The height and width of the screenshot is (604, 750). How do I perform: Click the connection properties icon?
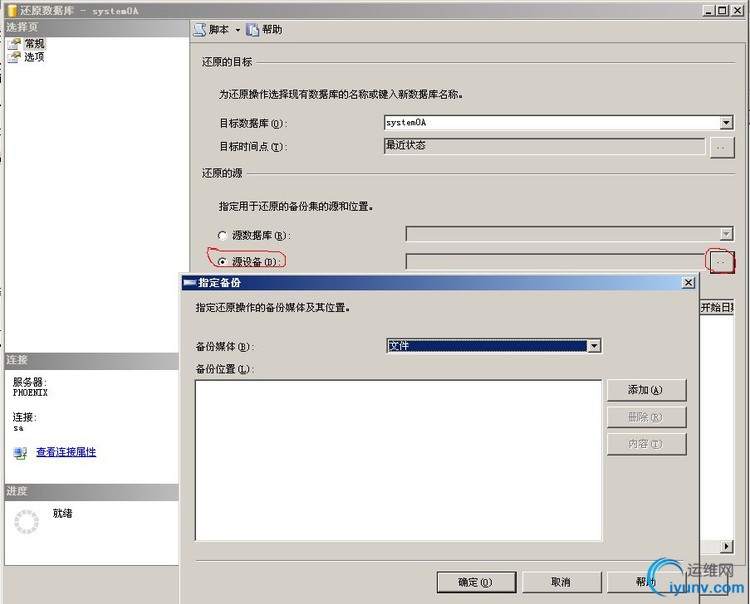pyautogui.click(x=20, y=453)
